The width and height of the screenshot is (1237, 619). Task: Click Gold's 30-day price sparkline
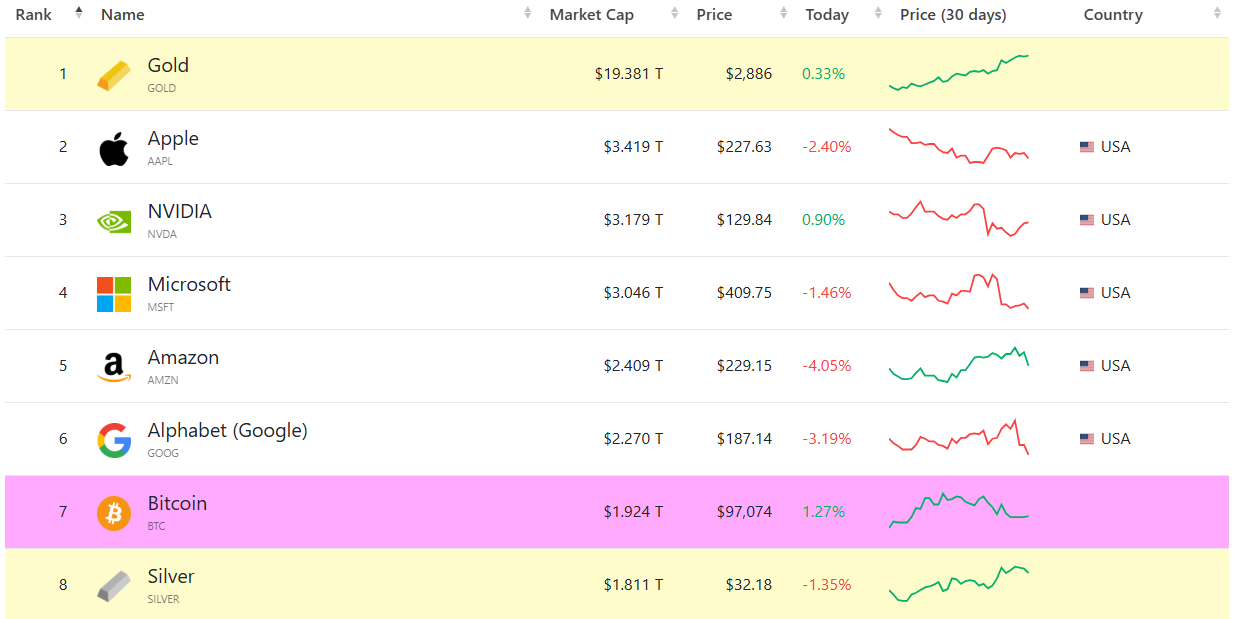(959, 73)
